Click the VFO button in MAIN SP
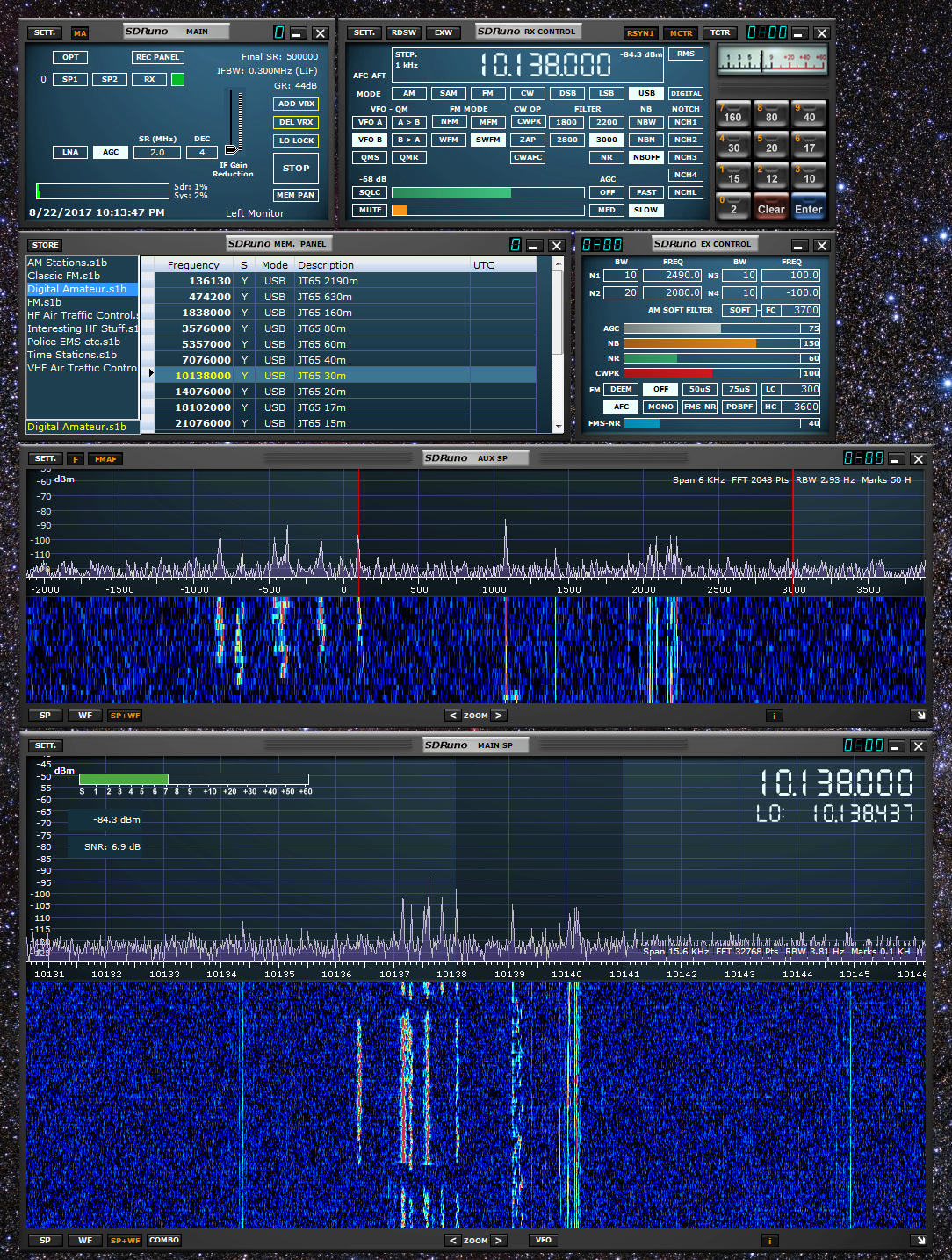 544,1241
